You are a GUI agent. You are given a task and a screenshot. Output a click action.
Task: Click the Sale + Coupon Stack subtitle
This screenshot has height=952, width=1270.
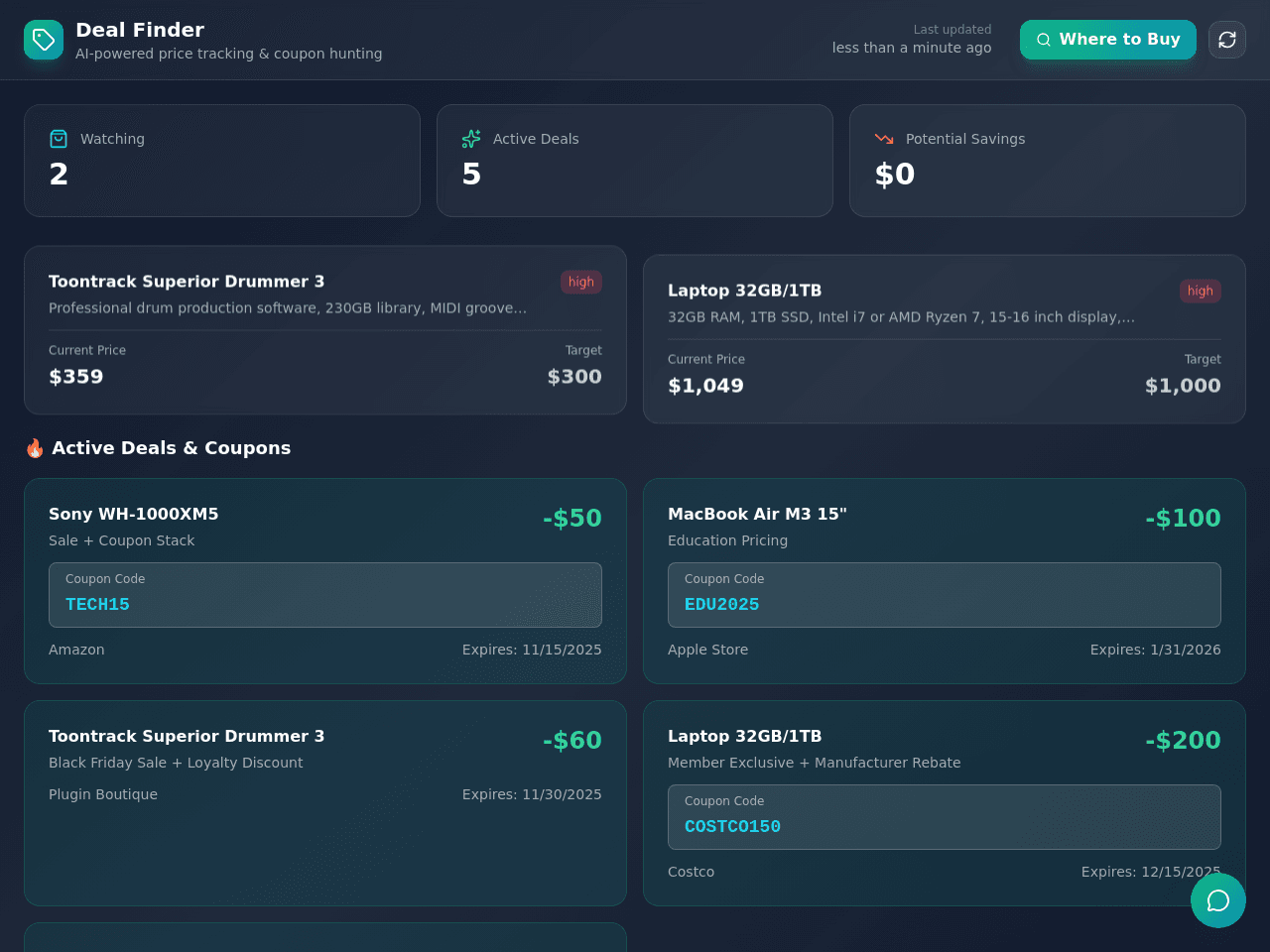[x=122, y=540]
